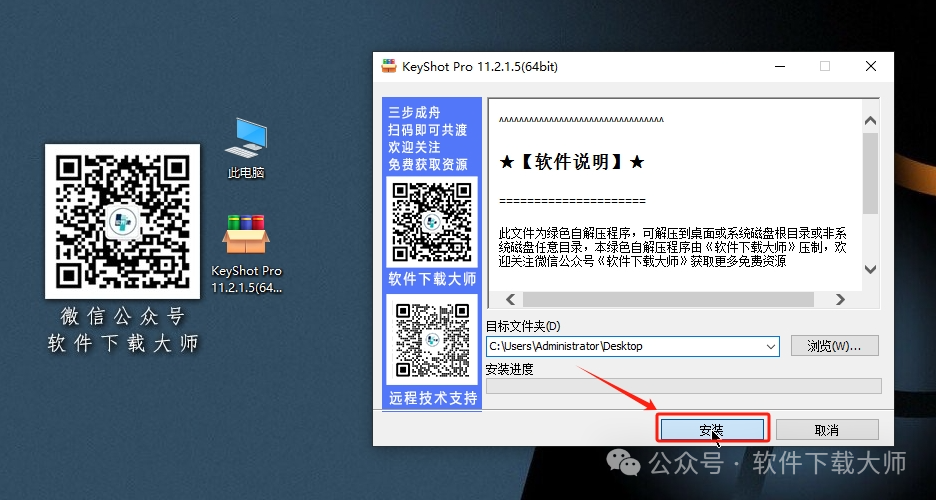
Task: Click the 三步成舟 sidebar text
Action: point(414,113)
